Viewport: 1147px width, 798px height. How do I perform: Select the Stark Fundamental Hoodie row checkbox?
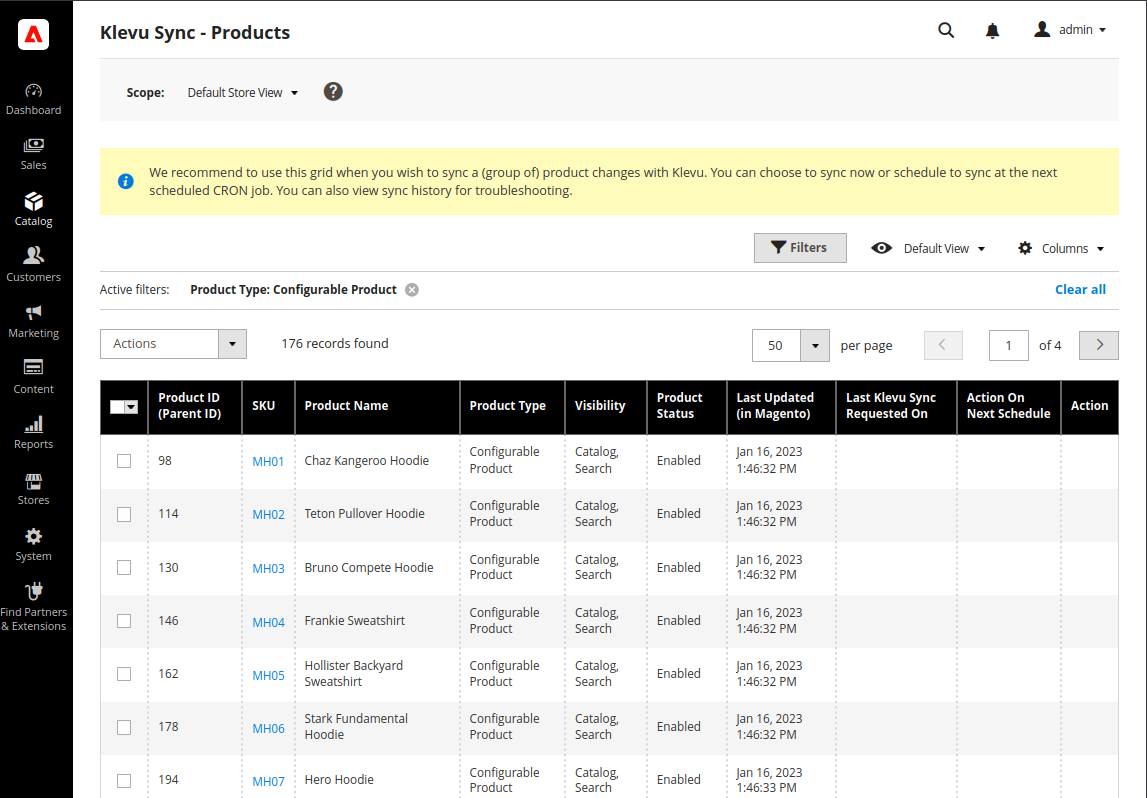[124, 727]
